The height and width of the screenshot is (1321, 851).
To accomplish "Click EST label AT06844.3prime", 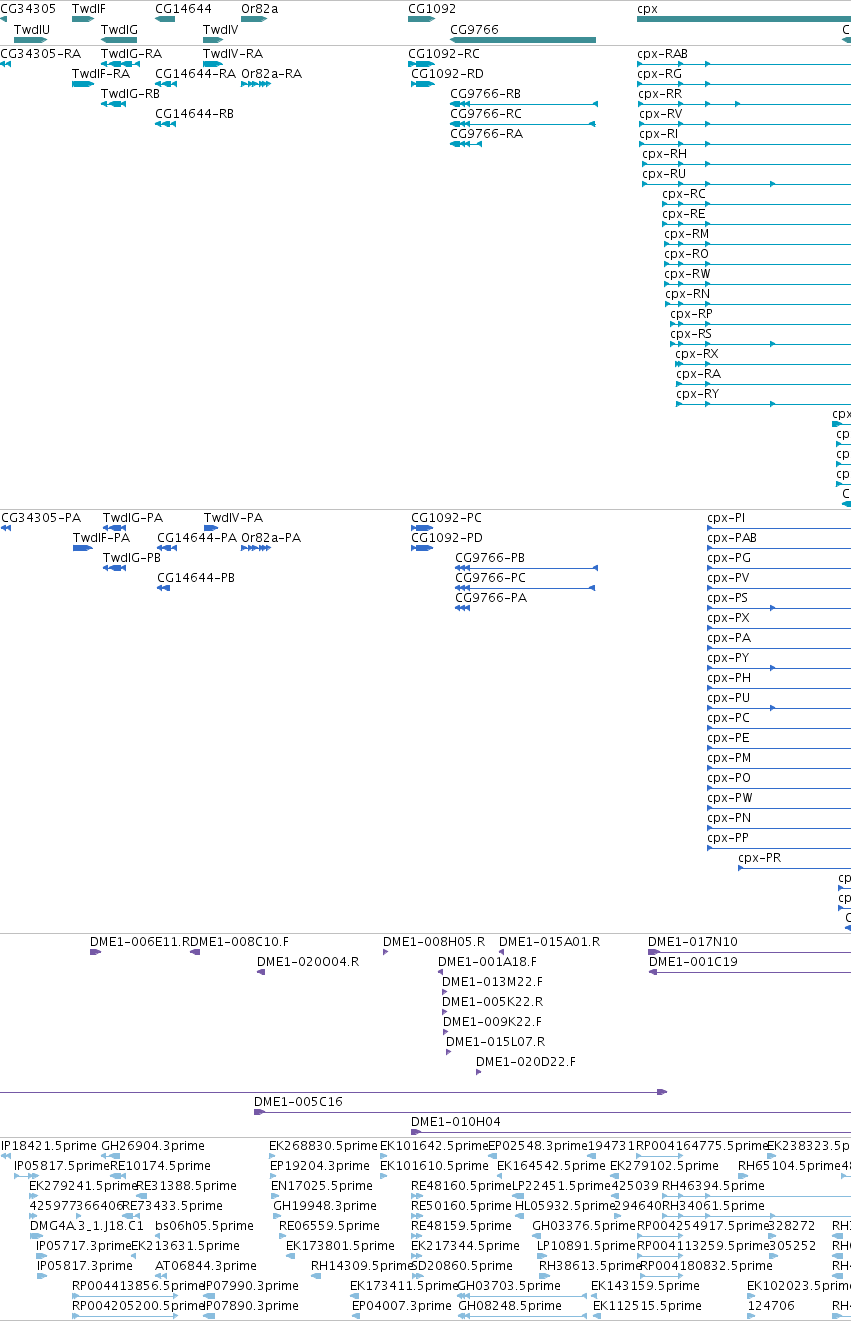I will point(207,1266).
